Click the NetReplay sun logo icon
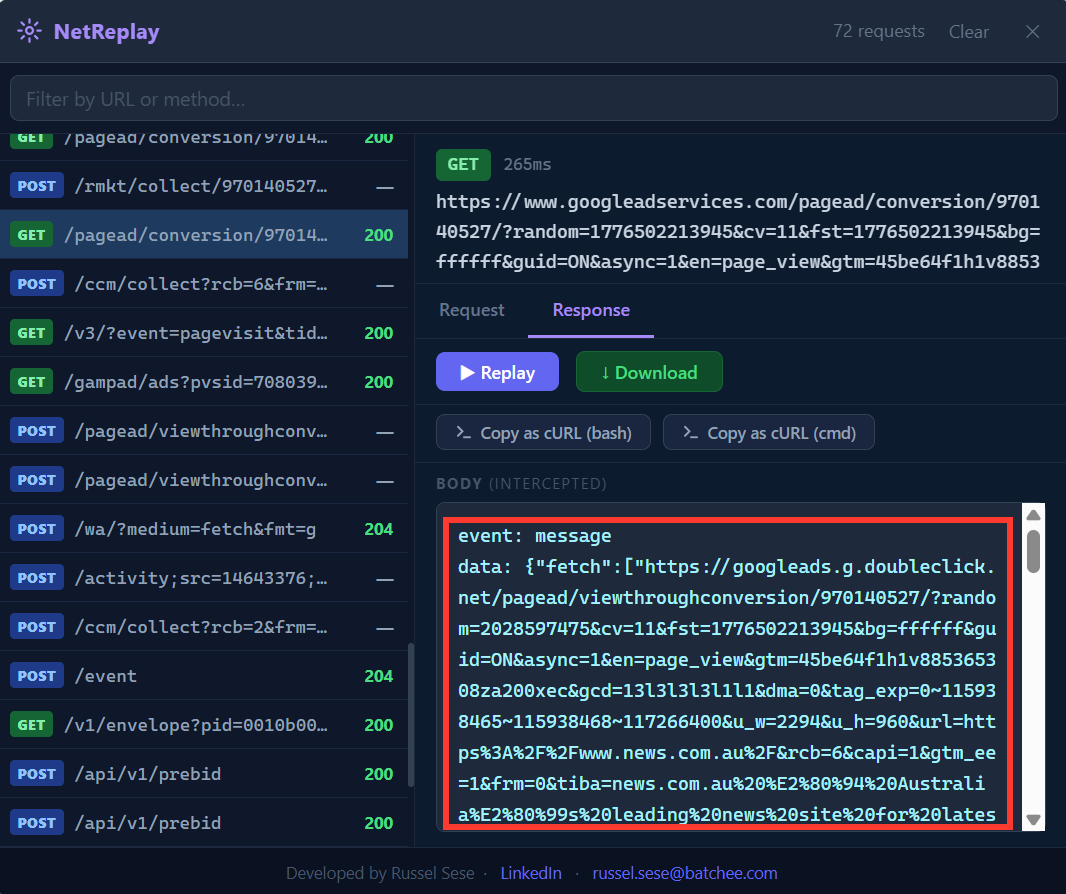This screenshot has height=894, width=1066. click(x=30, y=31)
